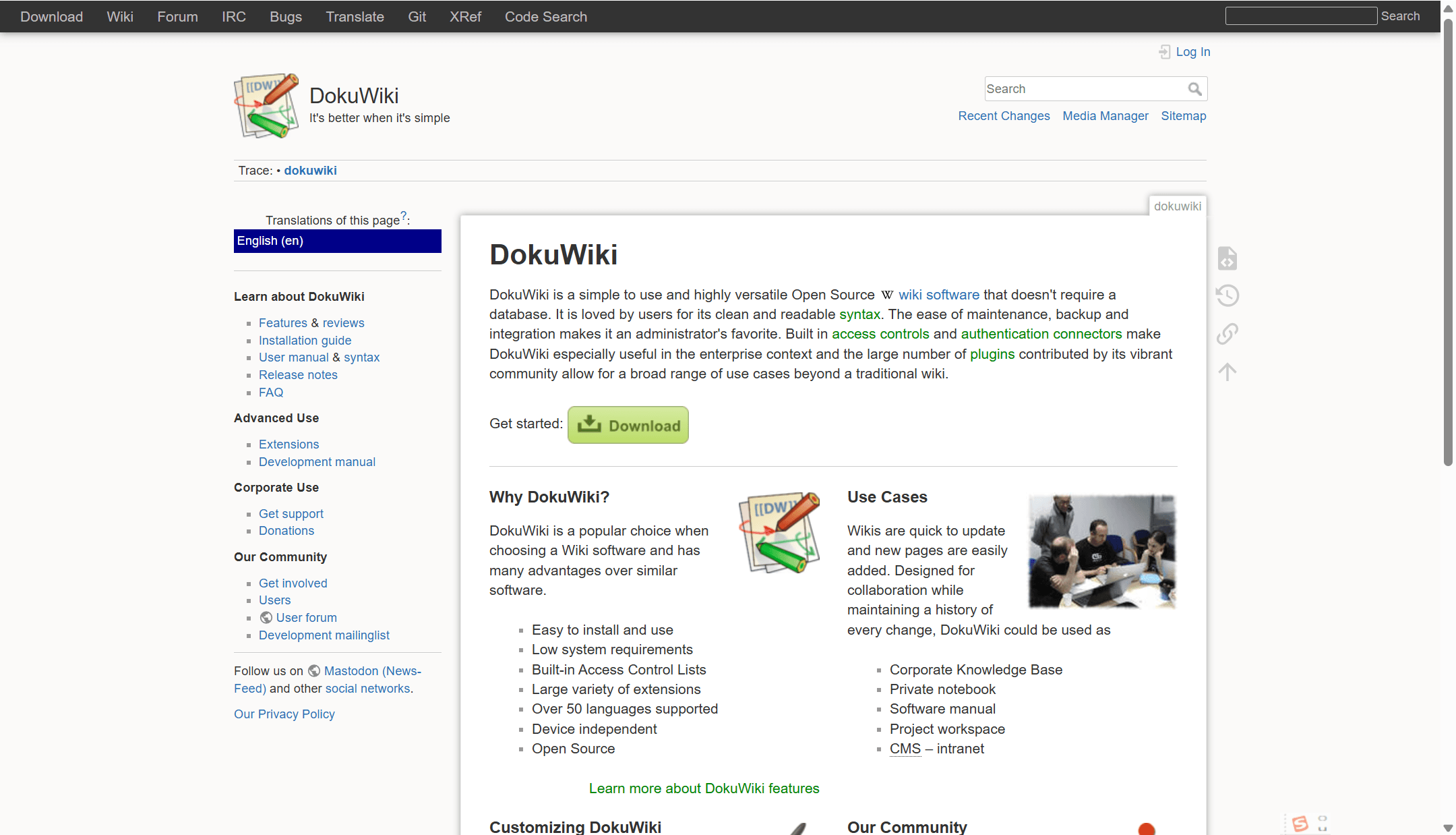Open XRef in the top navigation bar
The image size is (1456, 835).
465,17
